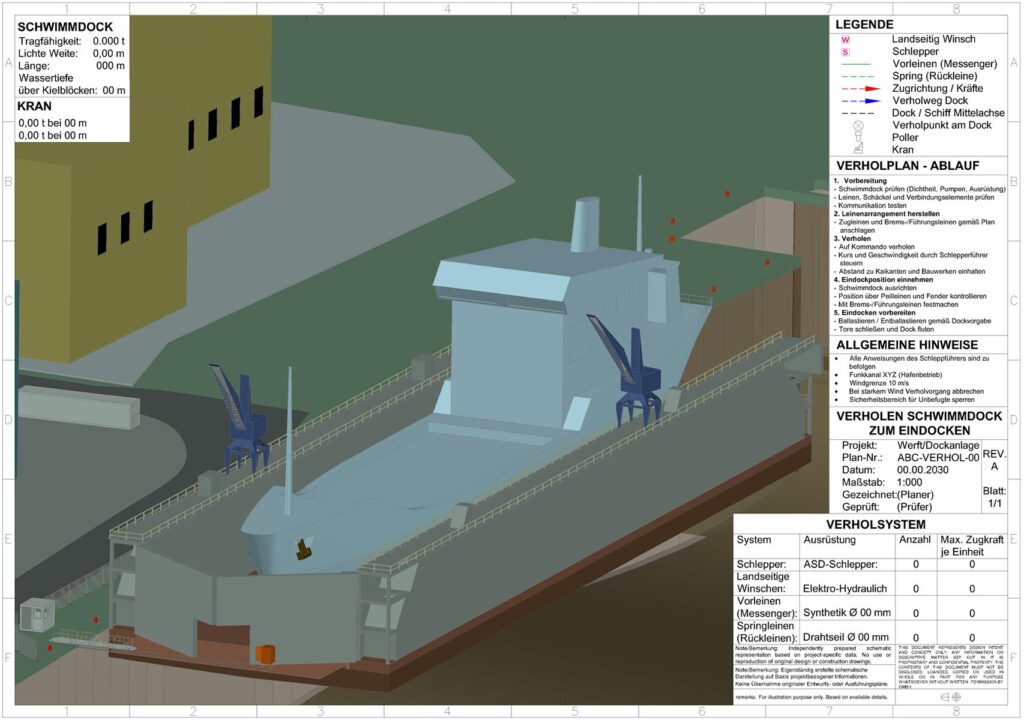Click the pink S Schlepper legend symbol
1024x720 pixels.
pyautogui.click(x=845, y=52)
